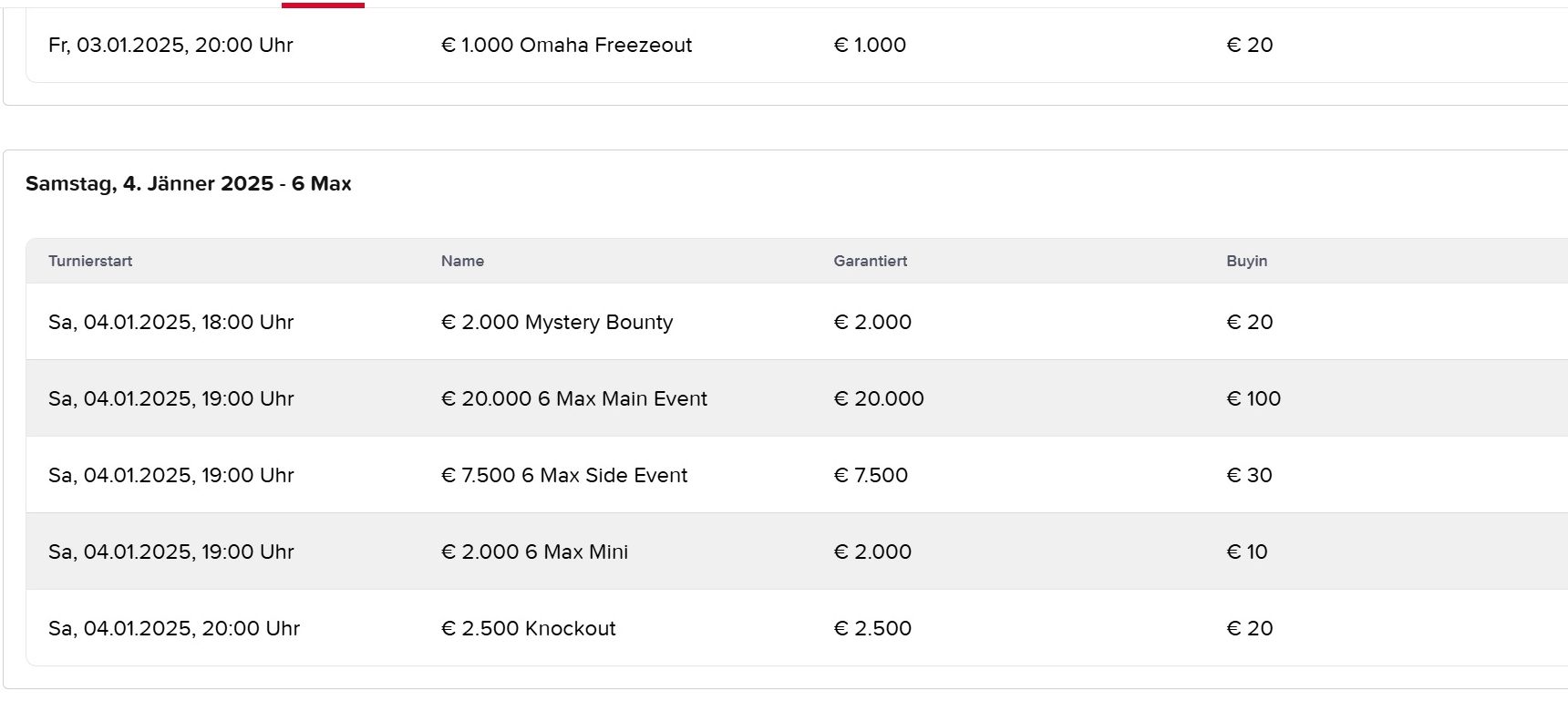Click the € 20.000 guaranteed amount cell
The image size is (1568, 722).
[878, 398]
